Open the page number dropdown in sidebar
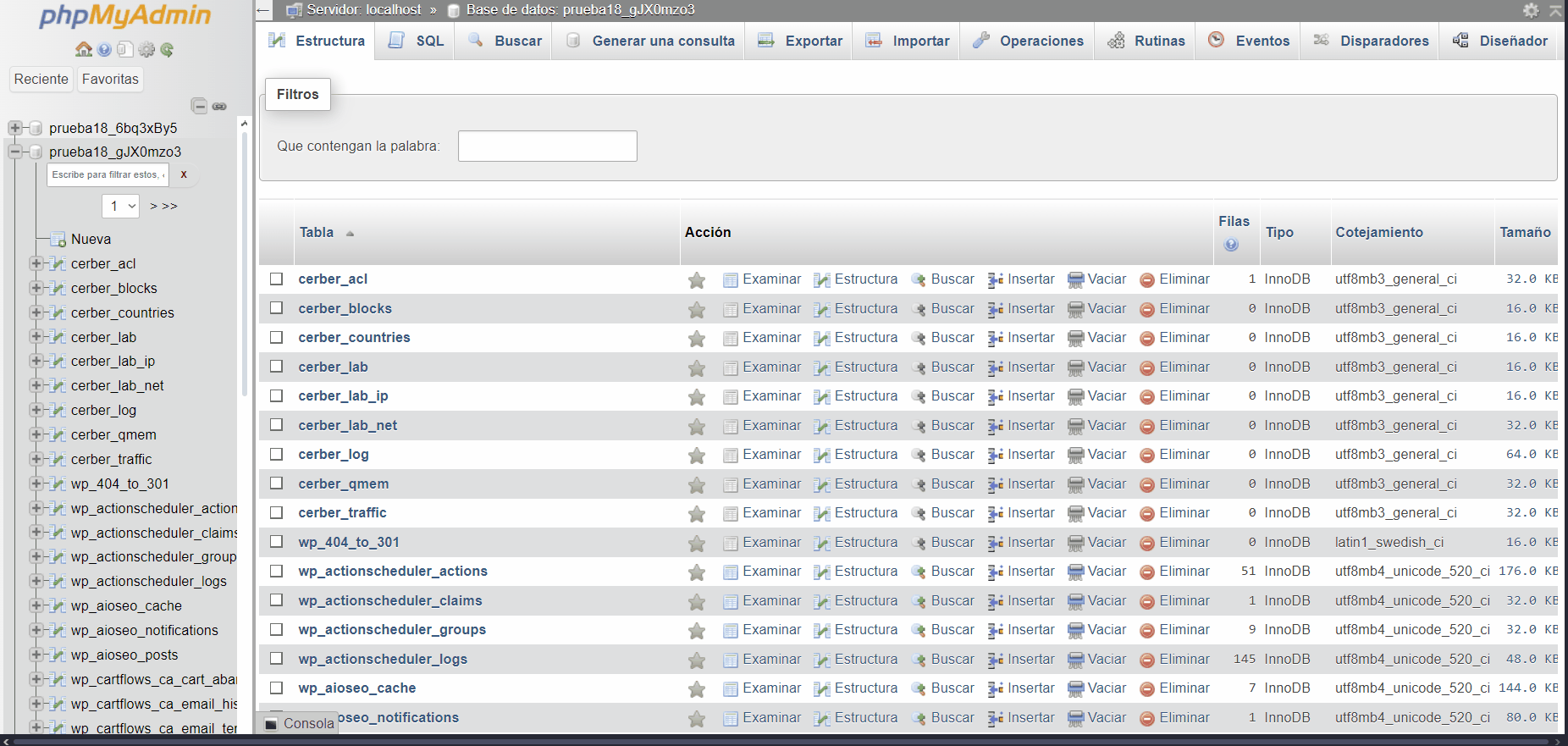1568x746 pixels. [120, 206]
